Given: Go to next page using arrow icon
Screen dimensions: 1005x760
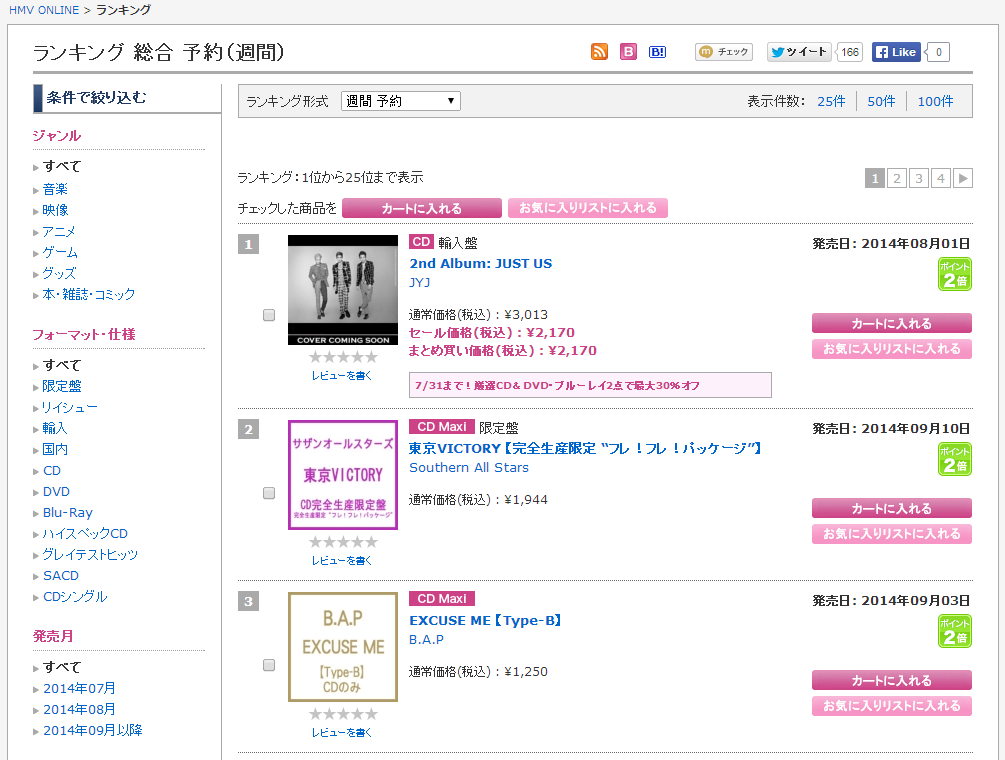Looking at the screenshot, I should coord(963,178).
